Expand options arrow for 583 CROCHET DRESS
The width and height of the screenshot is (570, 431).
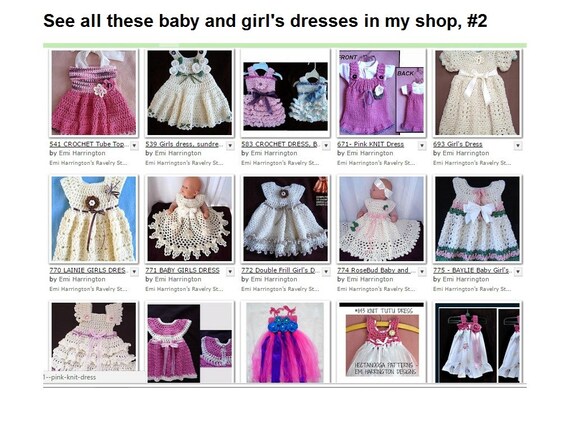pos(326,146)
